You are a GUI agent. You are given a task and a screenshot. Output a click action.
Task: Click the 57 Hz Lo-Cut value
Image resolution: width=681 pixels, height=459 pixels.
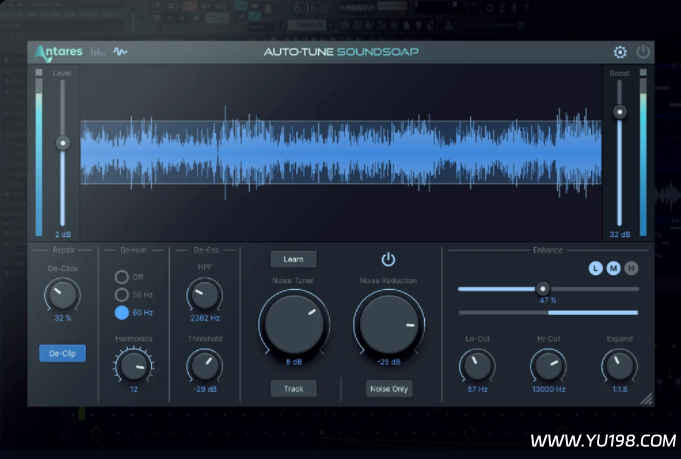(477, 390)
